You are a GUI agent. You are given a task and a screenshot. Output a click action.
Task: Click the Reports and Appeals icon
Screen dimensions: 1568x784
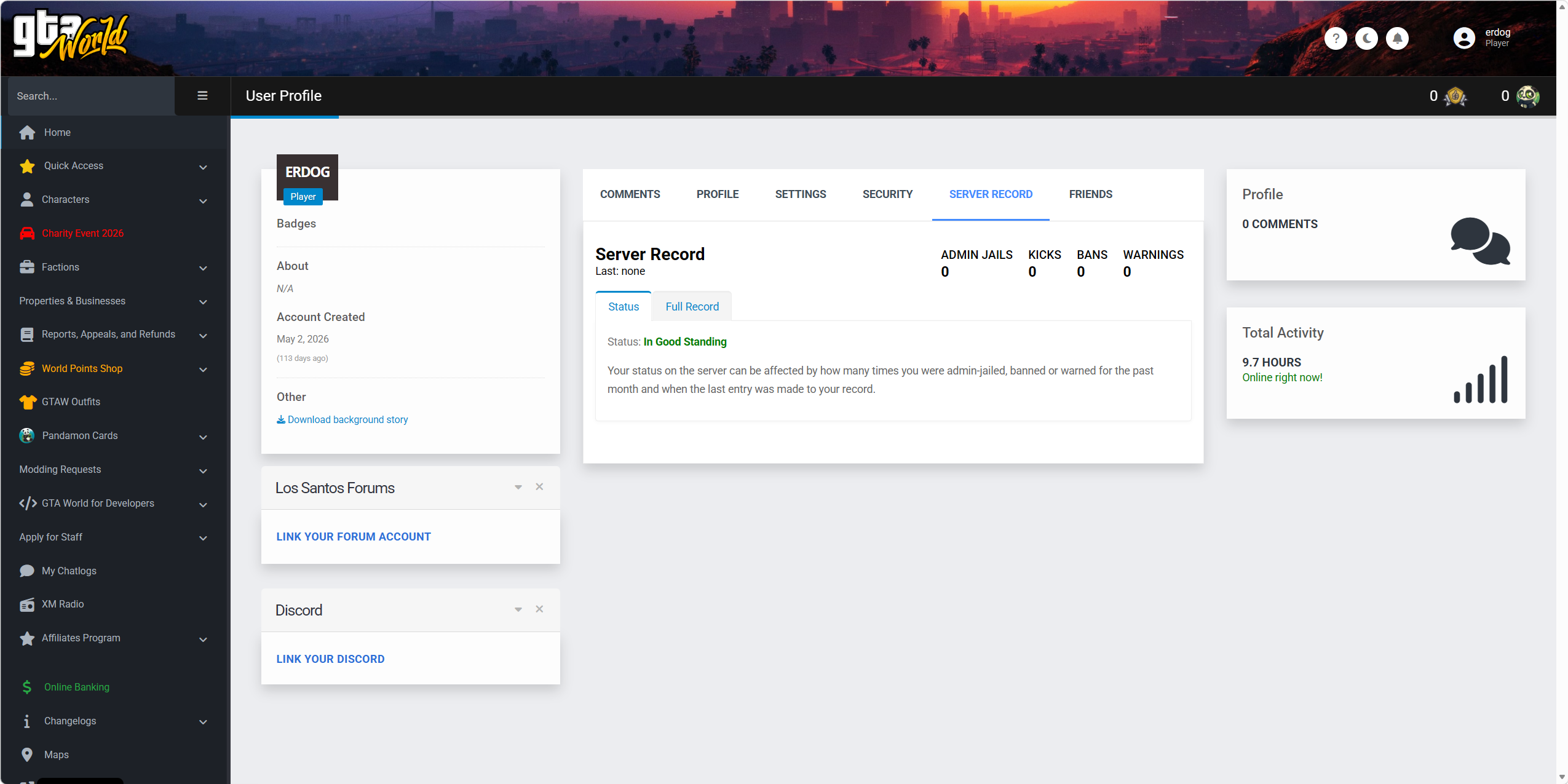[x=27, y=335]
